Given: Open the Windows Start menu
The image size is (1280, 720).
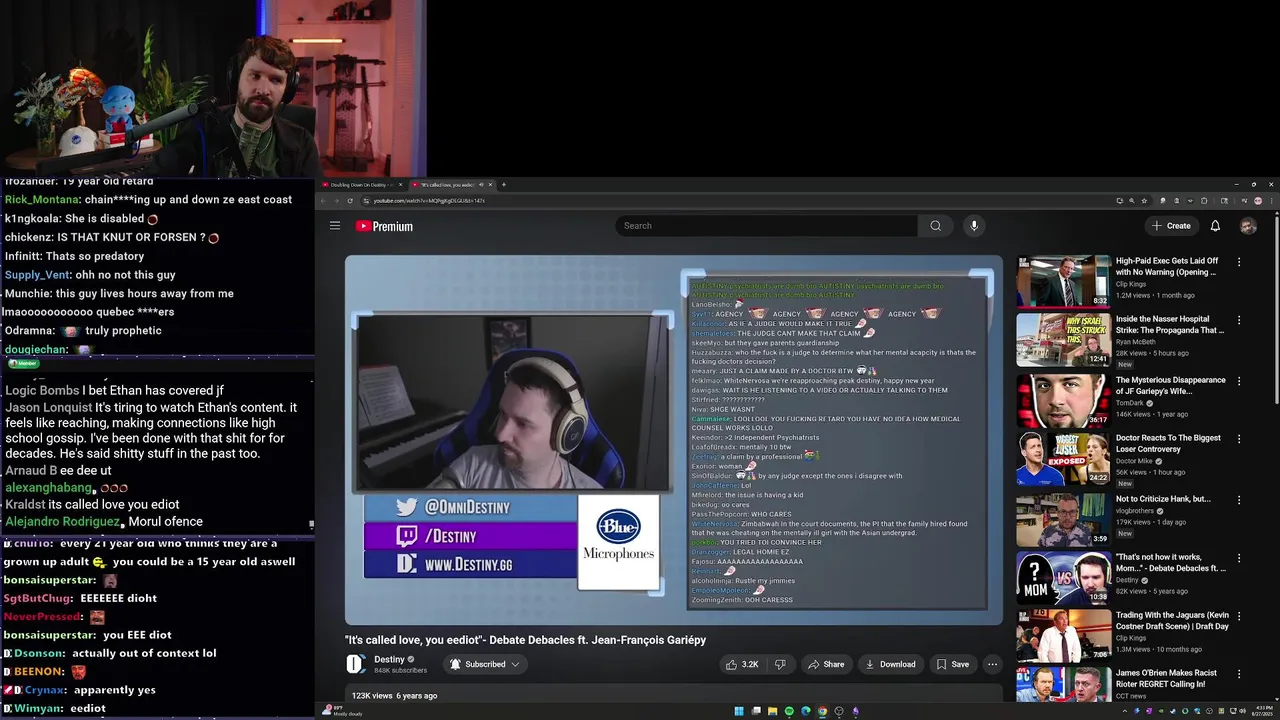Looking at the screenshot, I should point(739,711).
